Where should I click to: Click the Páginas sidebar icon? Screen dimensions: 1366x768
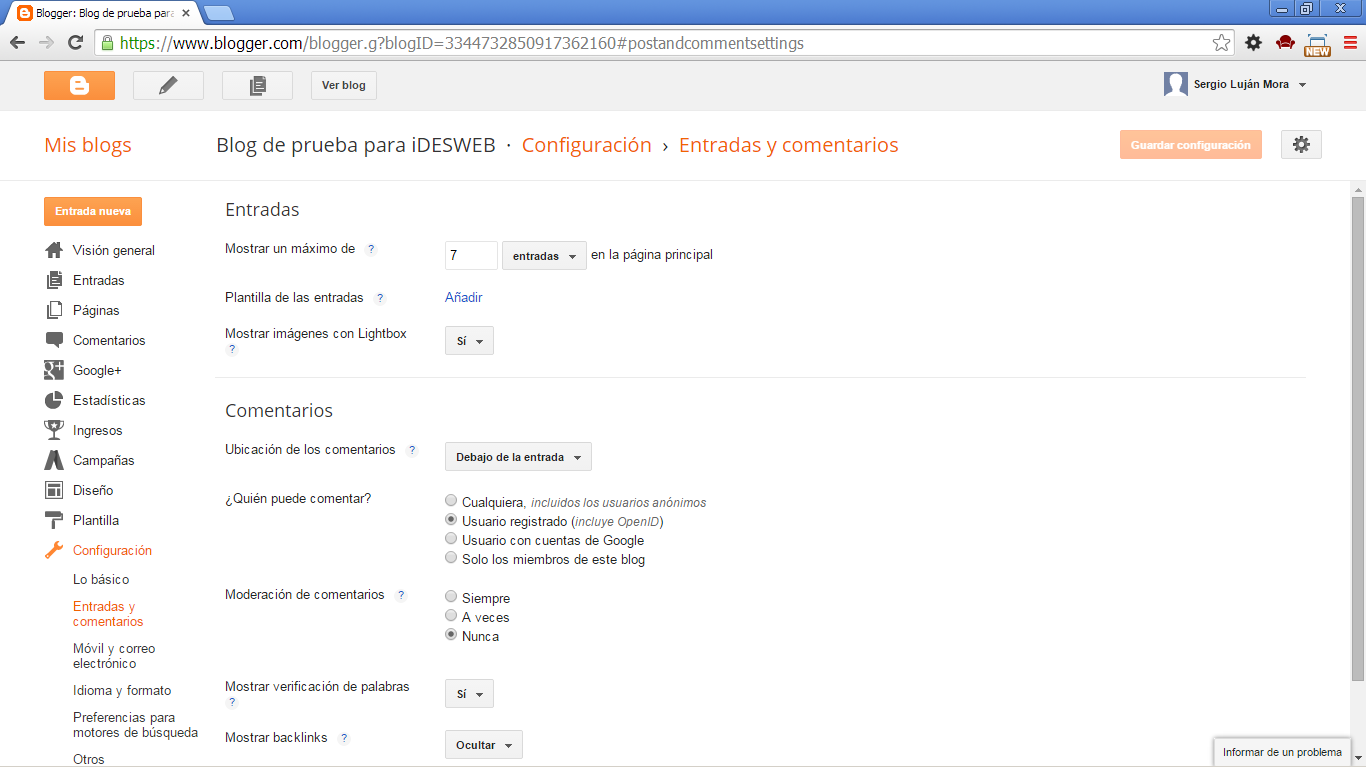coord(54,310)
